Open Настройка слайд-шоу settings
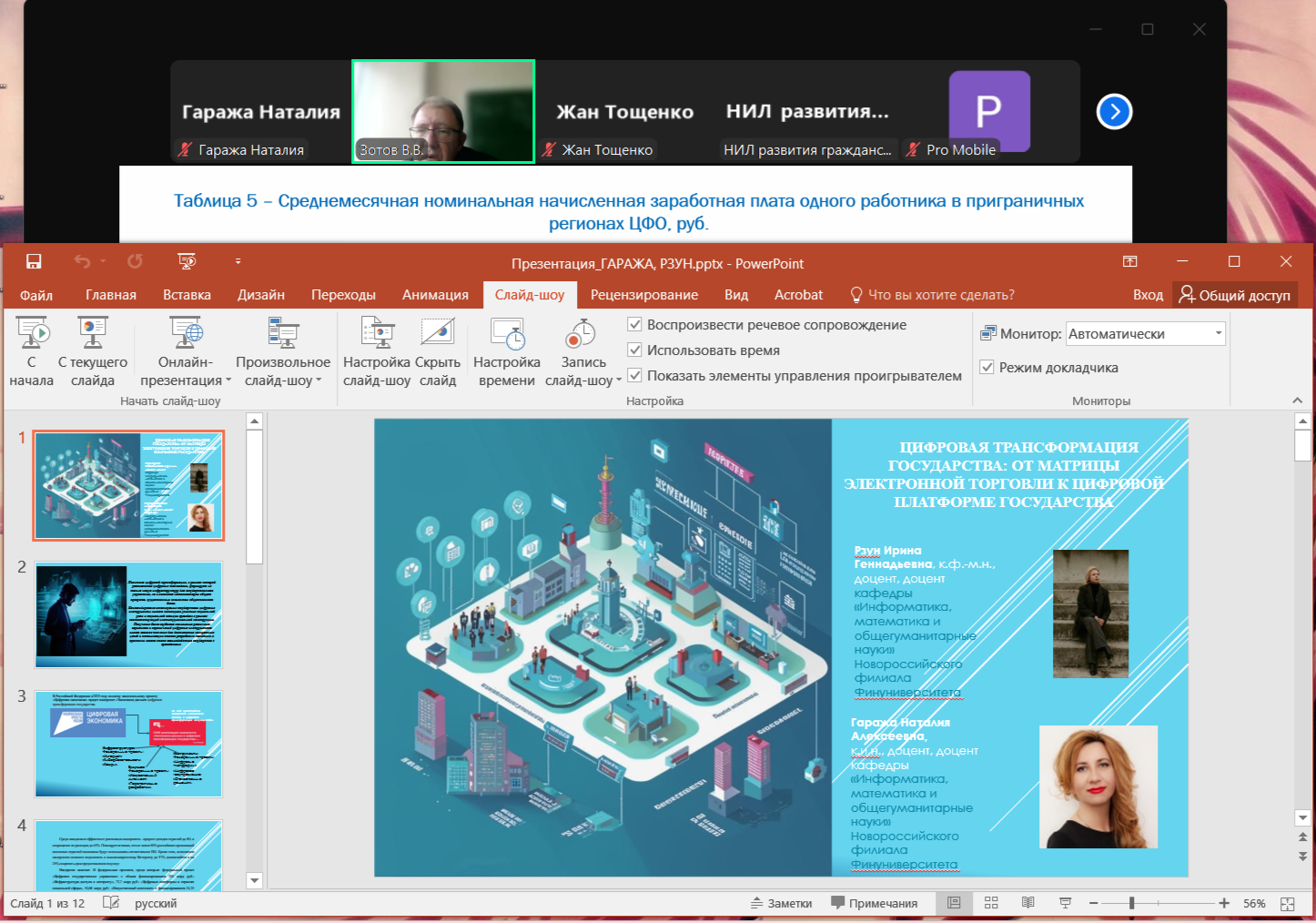 tap(377, 352)
